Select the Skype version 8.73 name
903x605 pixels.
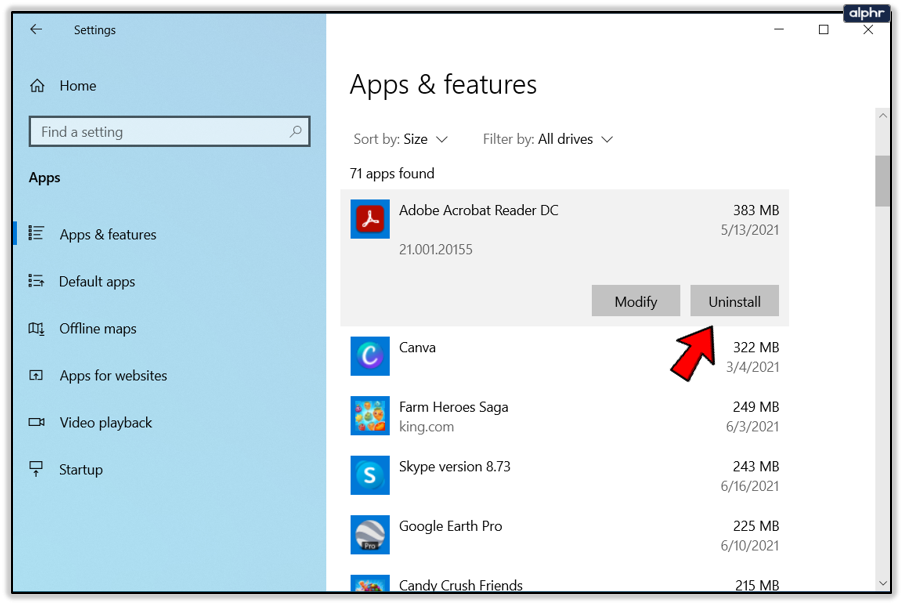point(455,466)
